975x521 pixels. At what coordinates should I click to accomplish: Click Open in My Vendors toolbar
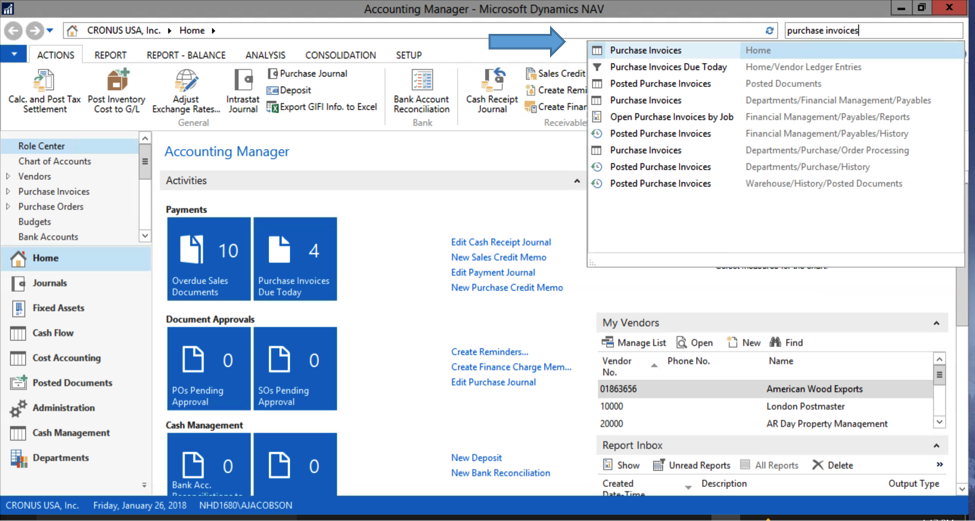coord(695,343)
